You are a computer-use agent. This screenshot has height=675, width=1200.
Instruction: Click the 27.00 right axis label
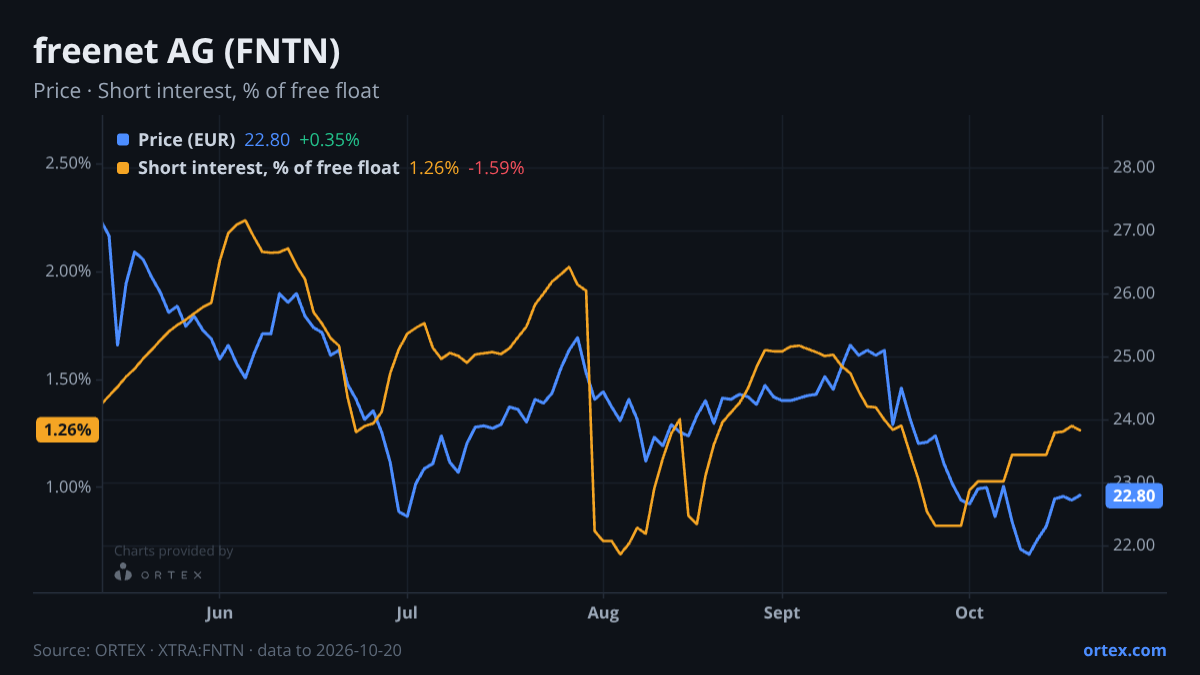pyautogui.click(x=1134, y=231)
